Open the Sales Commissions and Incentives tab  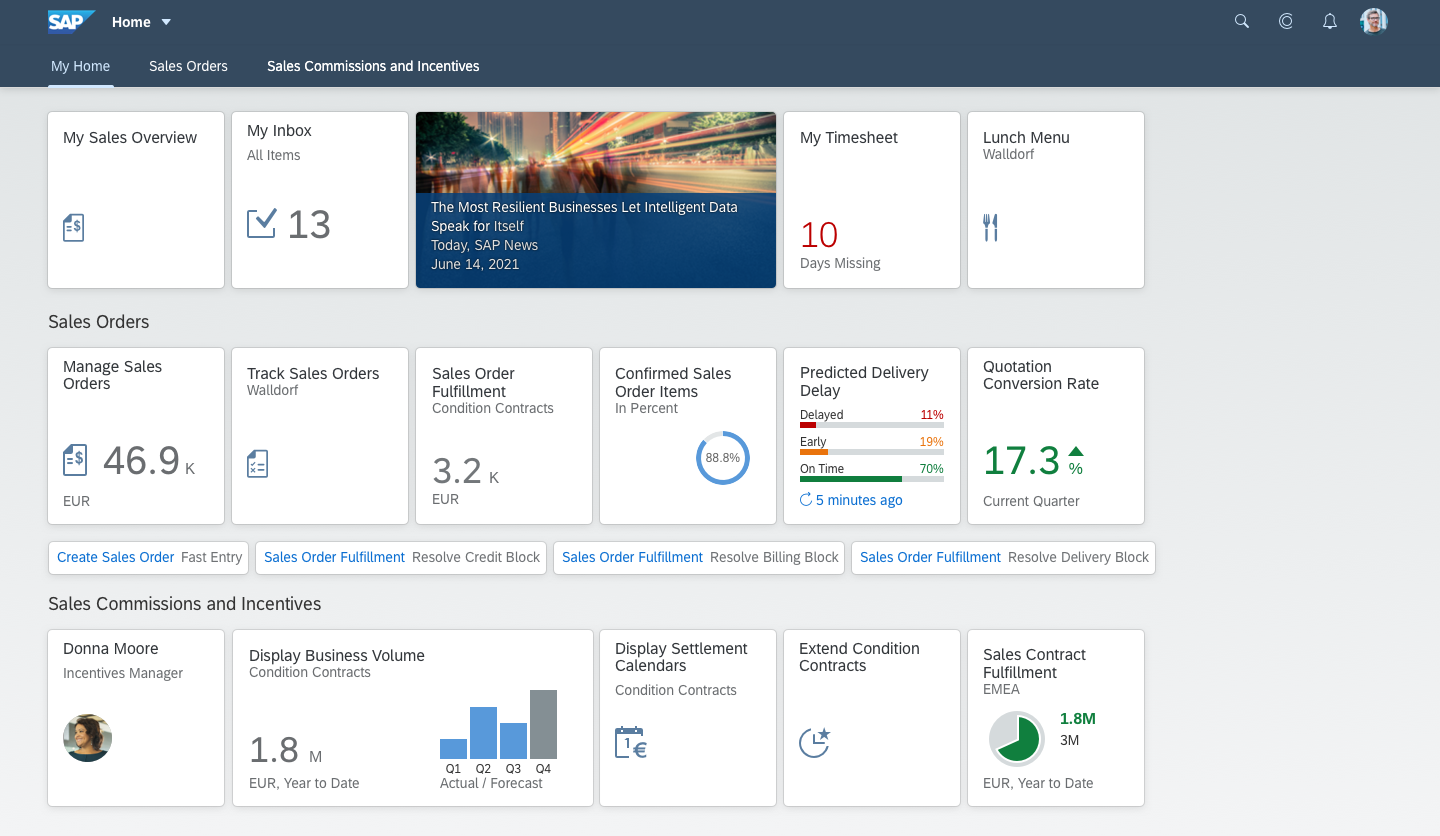[x=373, y=66]
